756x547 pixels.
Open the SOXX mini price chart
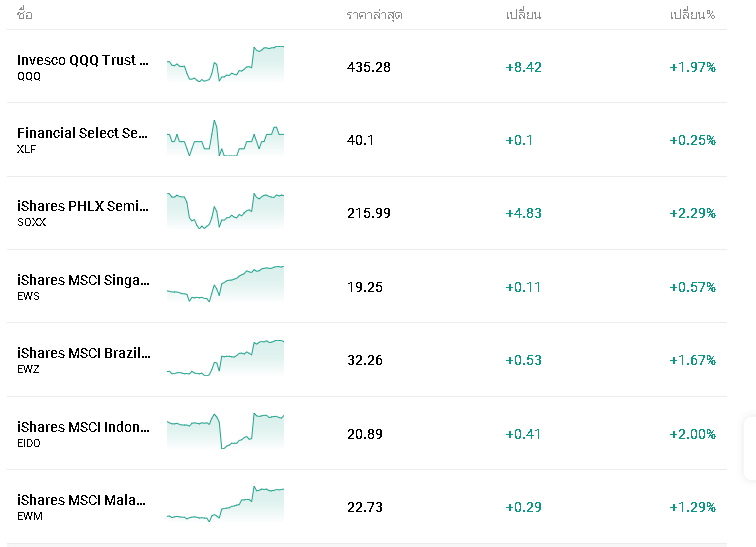(x=225, y=211)
